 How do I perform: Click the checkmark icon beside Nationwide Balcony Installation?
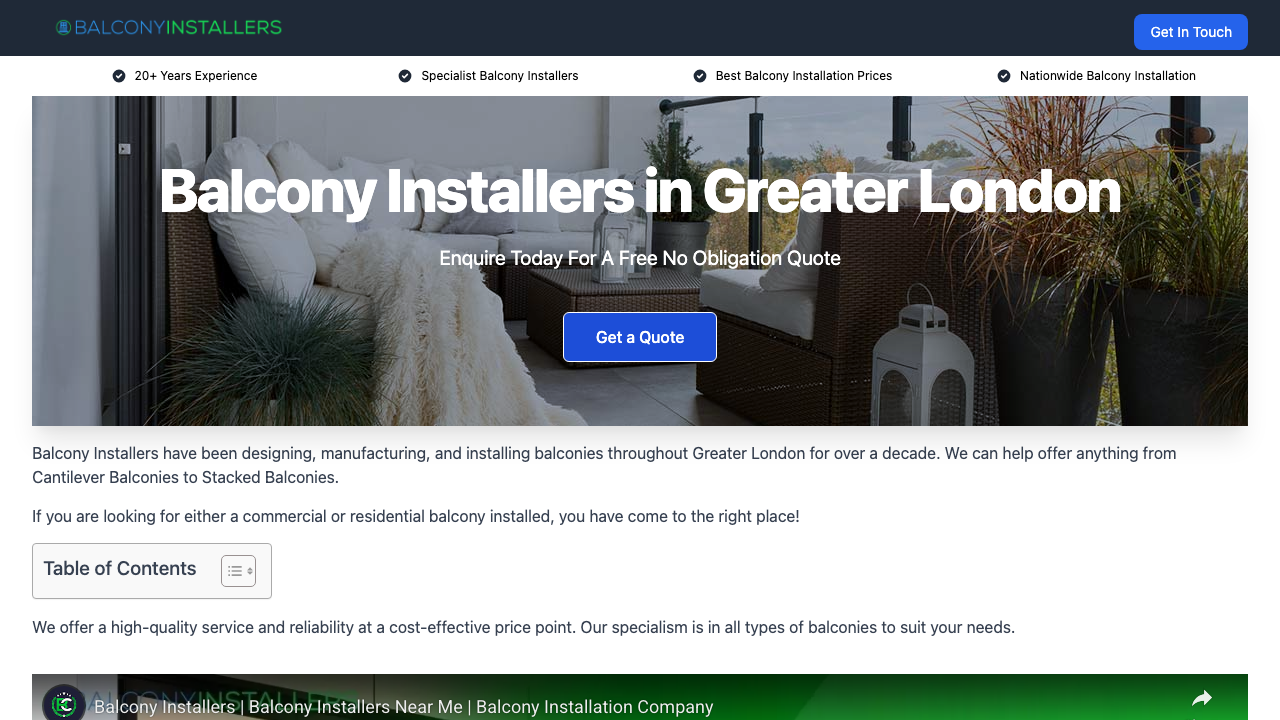pos(1003,75)
